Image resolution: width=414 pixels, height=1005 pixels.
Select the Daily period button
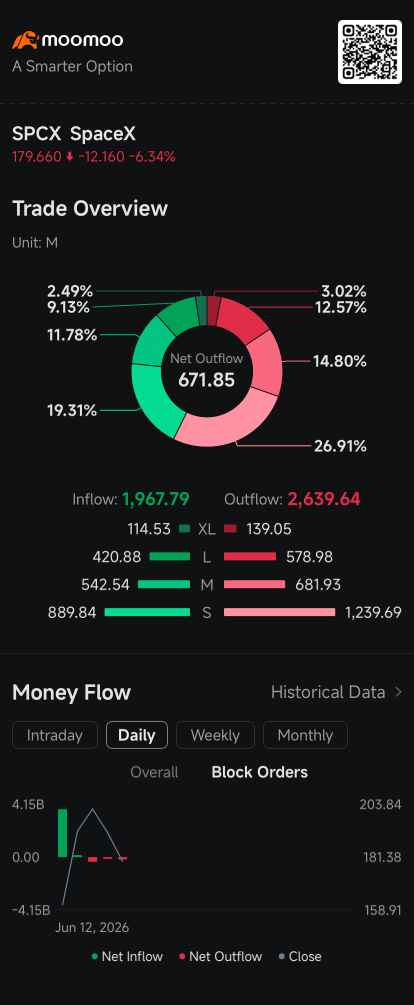click(137, 735)
